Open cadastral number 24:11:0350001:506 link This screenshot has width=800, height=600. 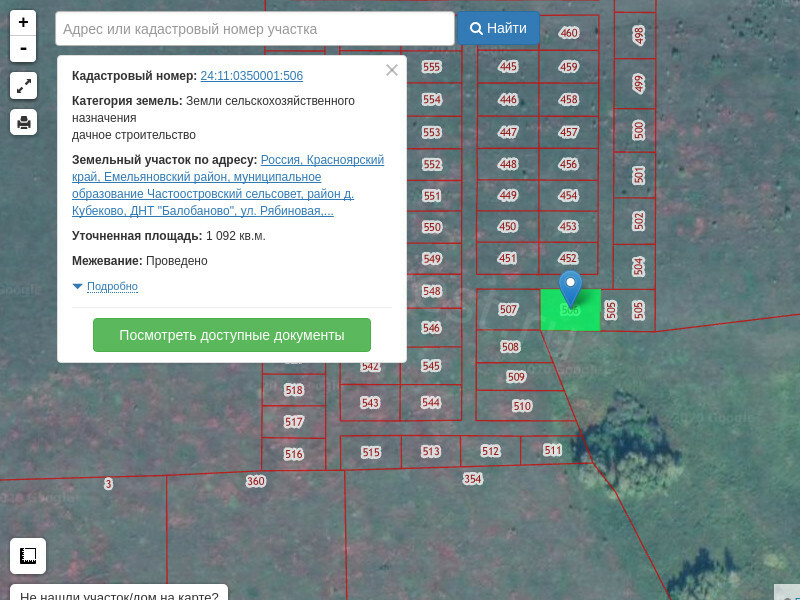coord(251,76)
